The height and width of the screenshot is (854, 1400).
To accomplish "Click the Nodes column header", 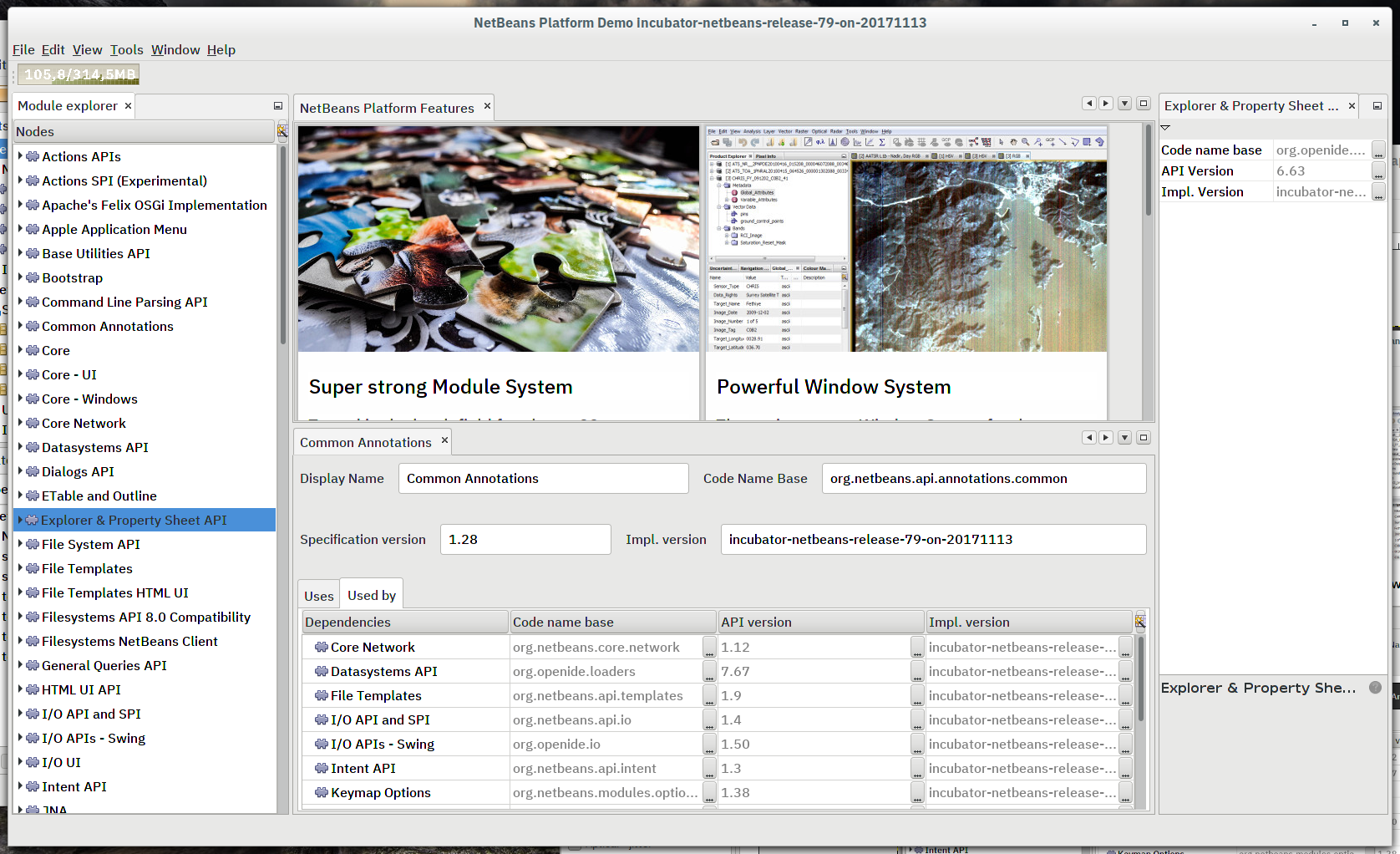I will click(x=144, y=131).
